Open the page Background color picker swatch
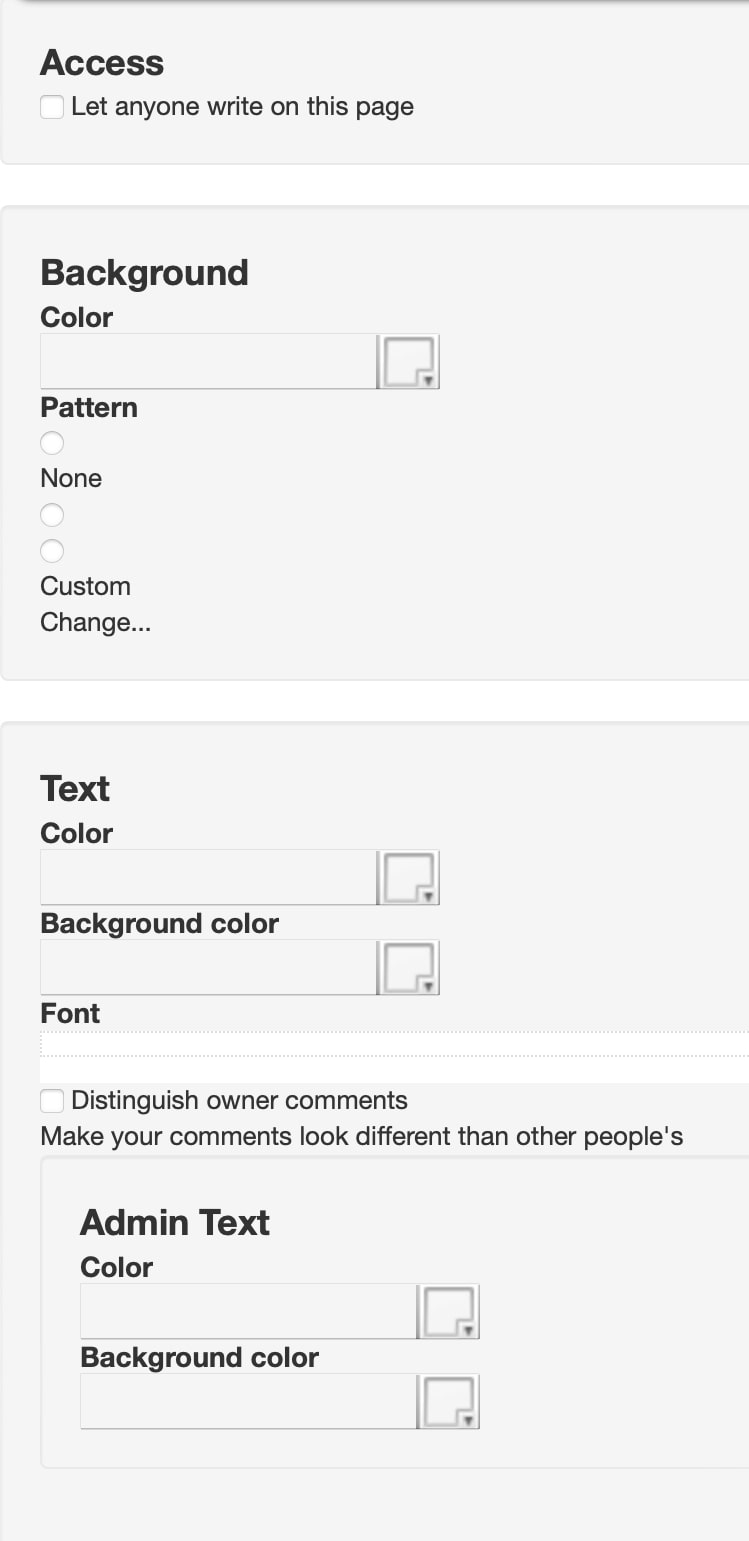 click(x=408, y=361)
